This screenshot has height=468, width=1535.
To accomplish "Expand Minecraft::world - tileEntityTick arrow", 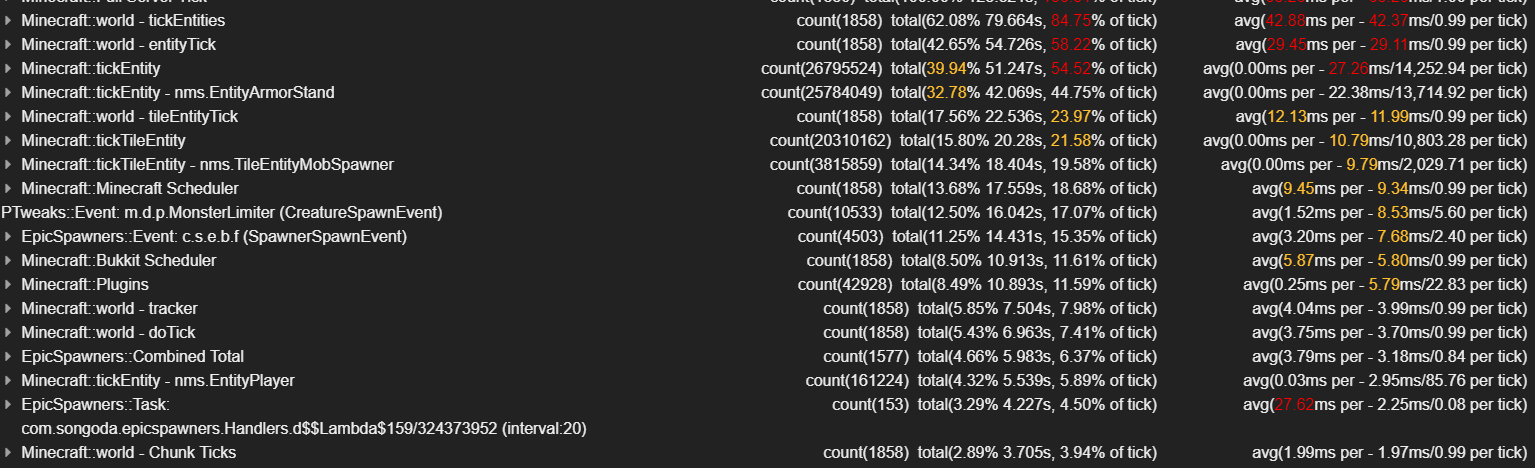I will pos(8,116).
